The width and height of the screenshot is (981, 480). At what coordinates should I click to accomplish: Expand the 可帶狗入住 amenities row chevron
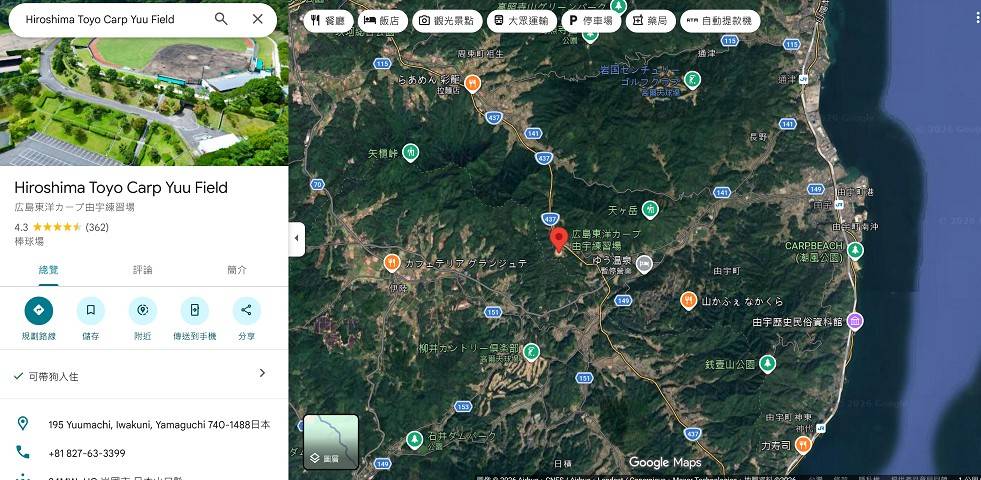262,374
